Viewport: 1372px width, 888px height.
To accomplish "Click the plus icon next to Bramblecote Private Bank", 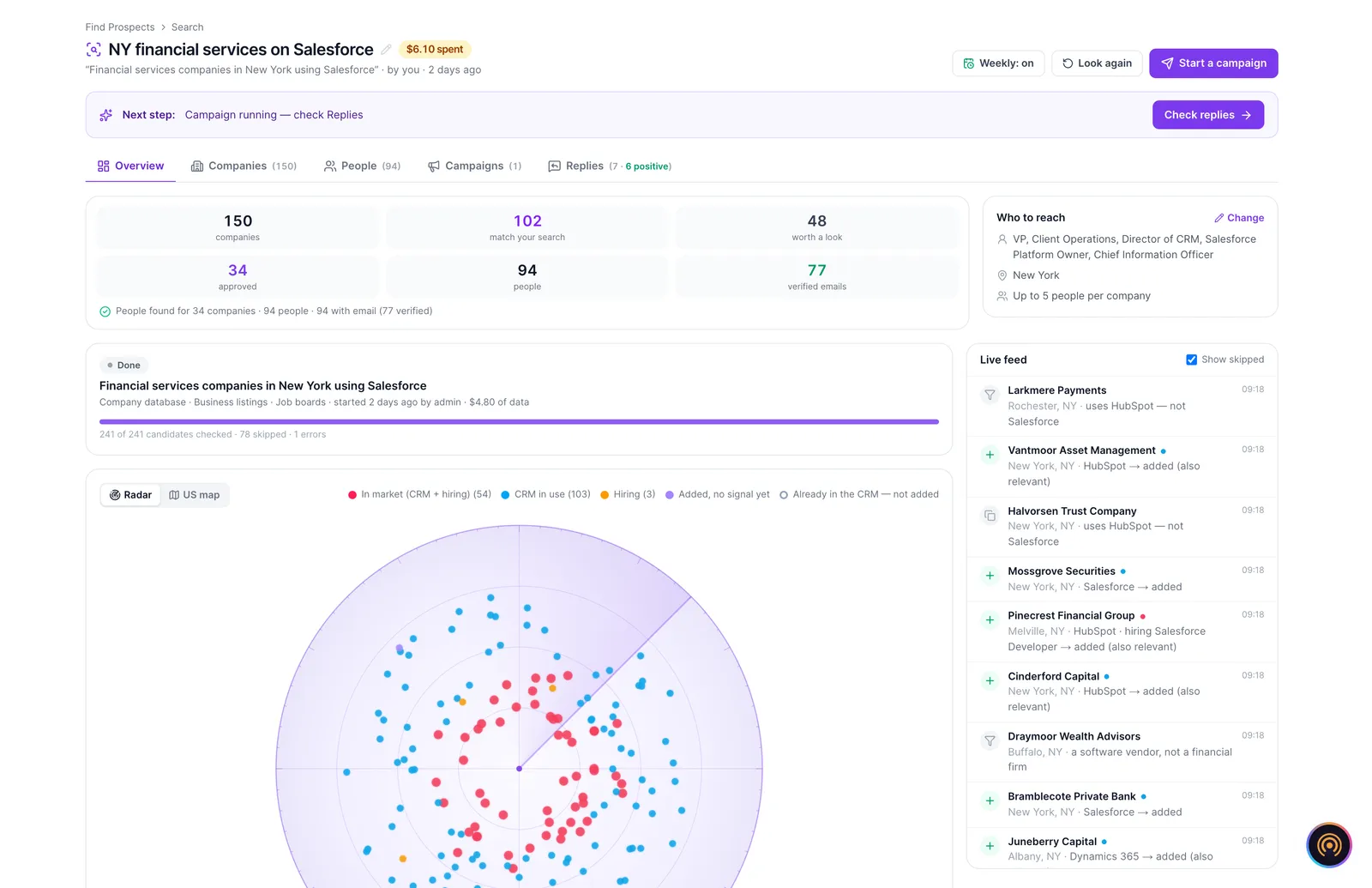I will click(990, 801).
